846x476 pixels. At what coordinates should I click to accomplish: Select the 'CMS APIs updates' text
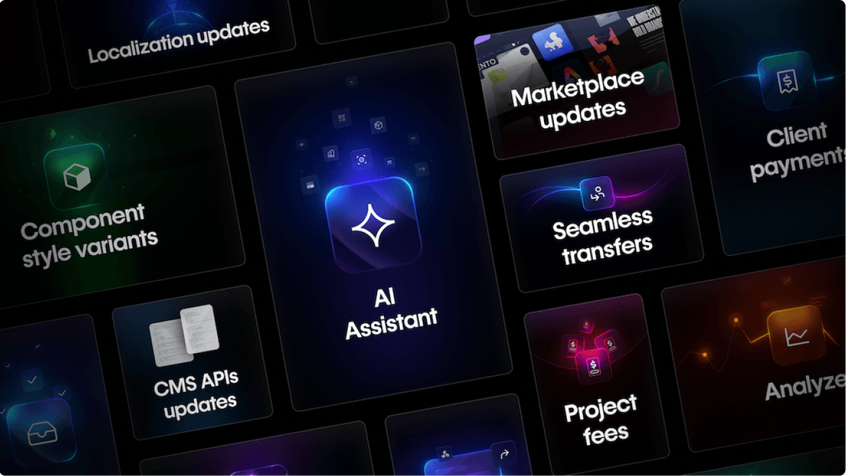(196, 395)
